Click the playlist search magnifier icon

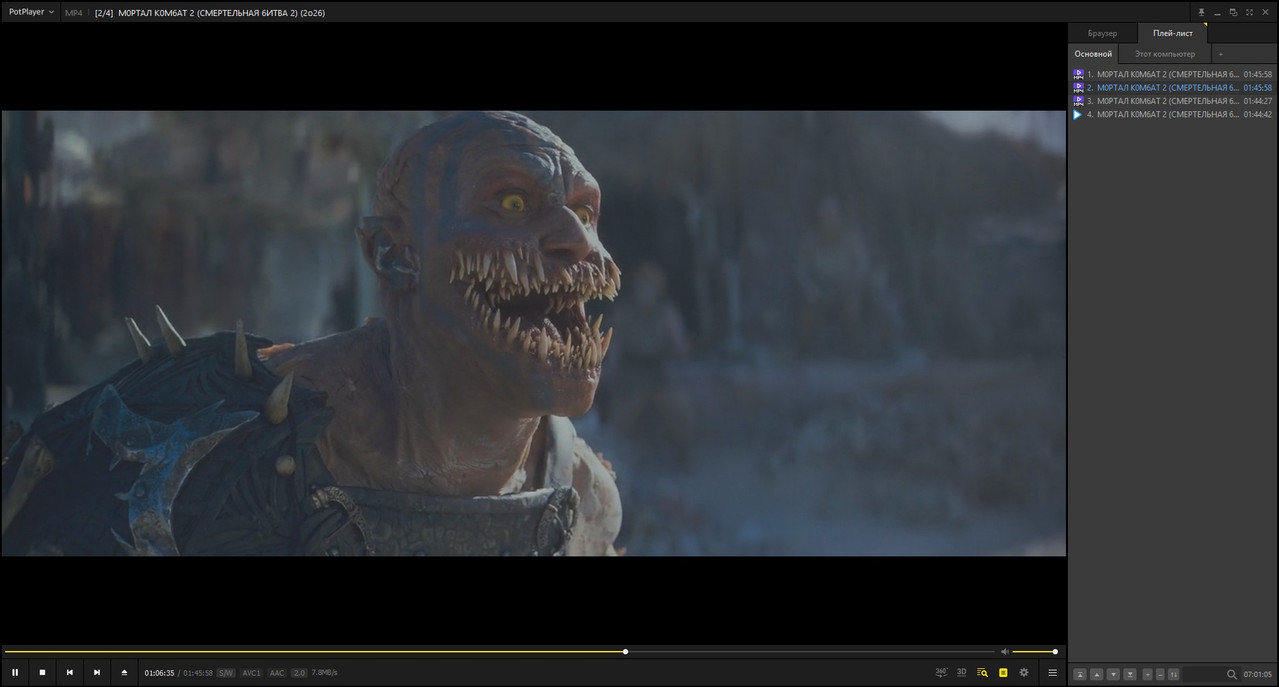tap(1232, 674)
